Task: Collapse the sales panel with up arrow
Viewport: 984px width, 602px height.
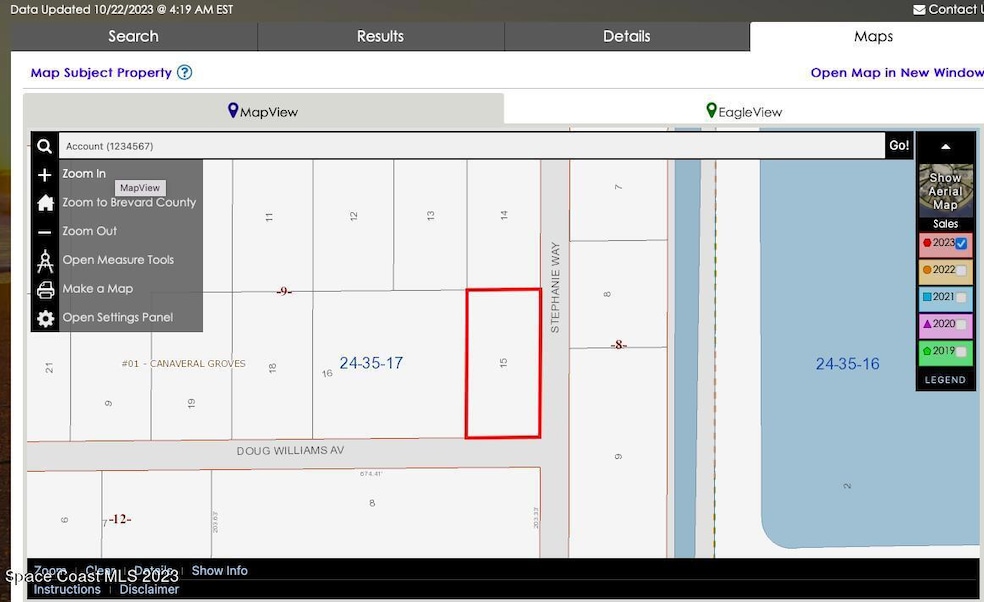Action: [x=945, y=147]
